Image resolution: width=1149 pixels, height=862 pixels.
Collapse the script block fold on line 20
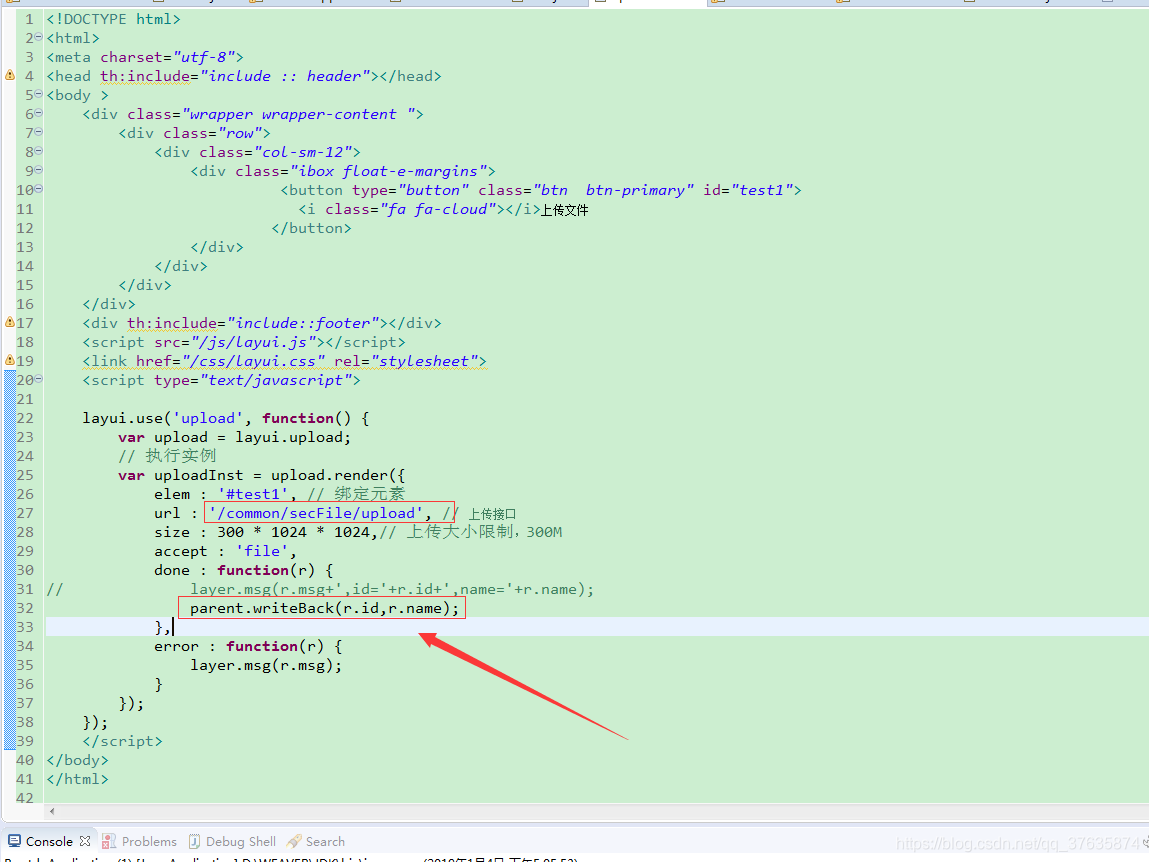click(x=36, y=379)
